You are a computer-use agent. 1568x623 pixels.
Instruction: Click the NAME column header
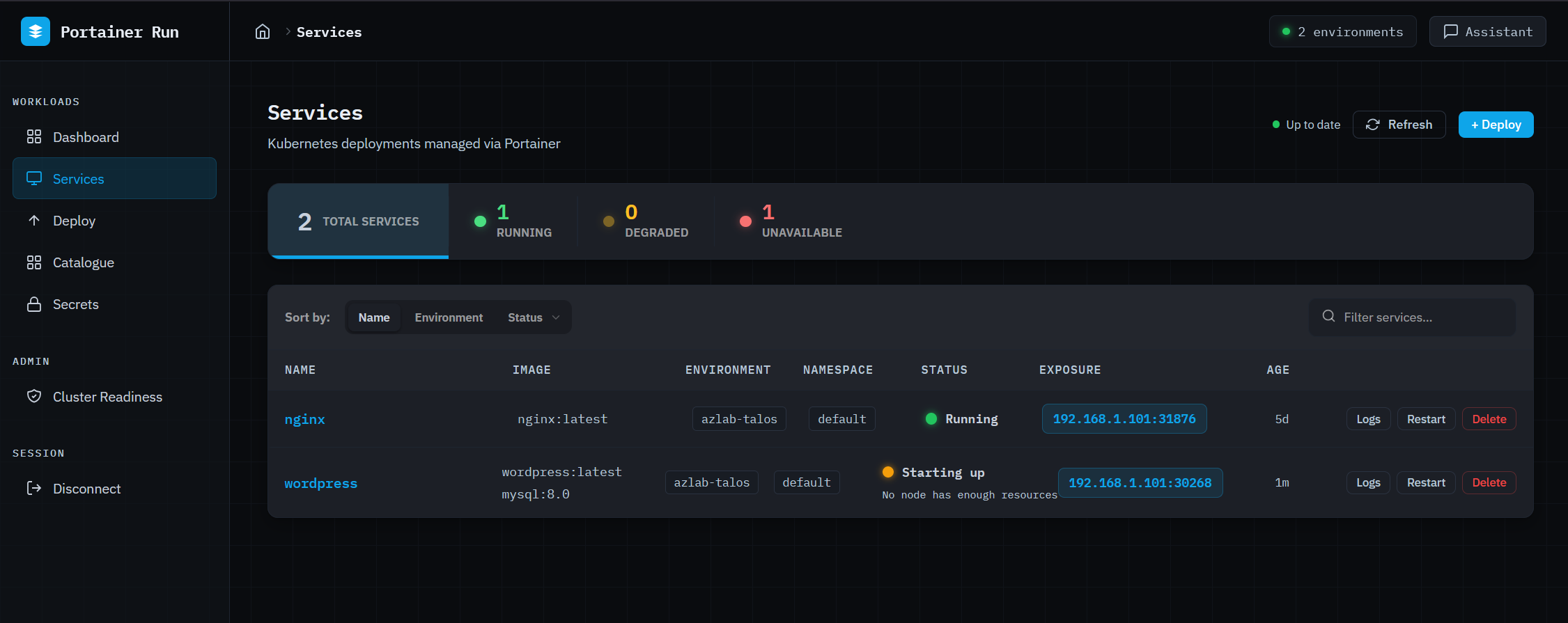[300, 370]
